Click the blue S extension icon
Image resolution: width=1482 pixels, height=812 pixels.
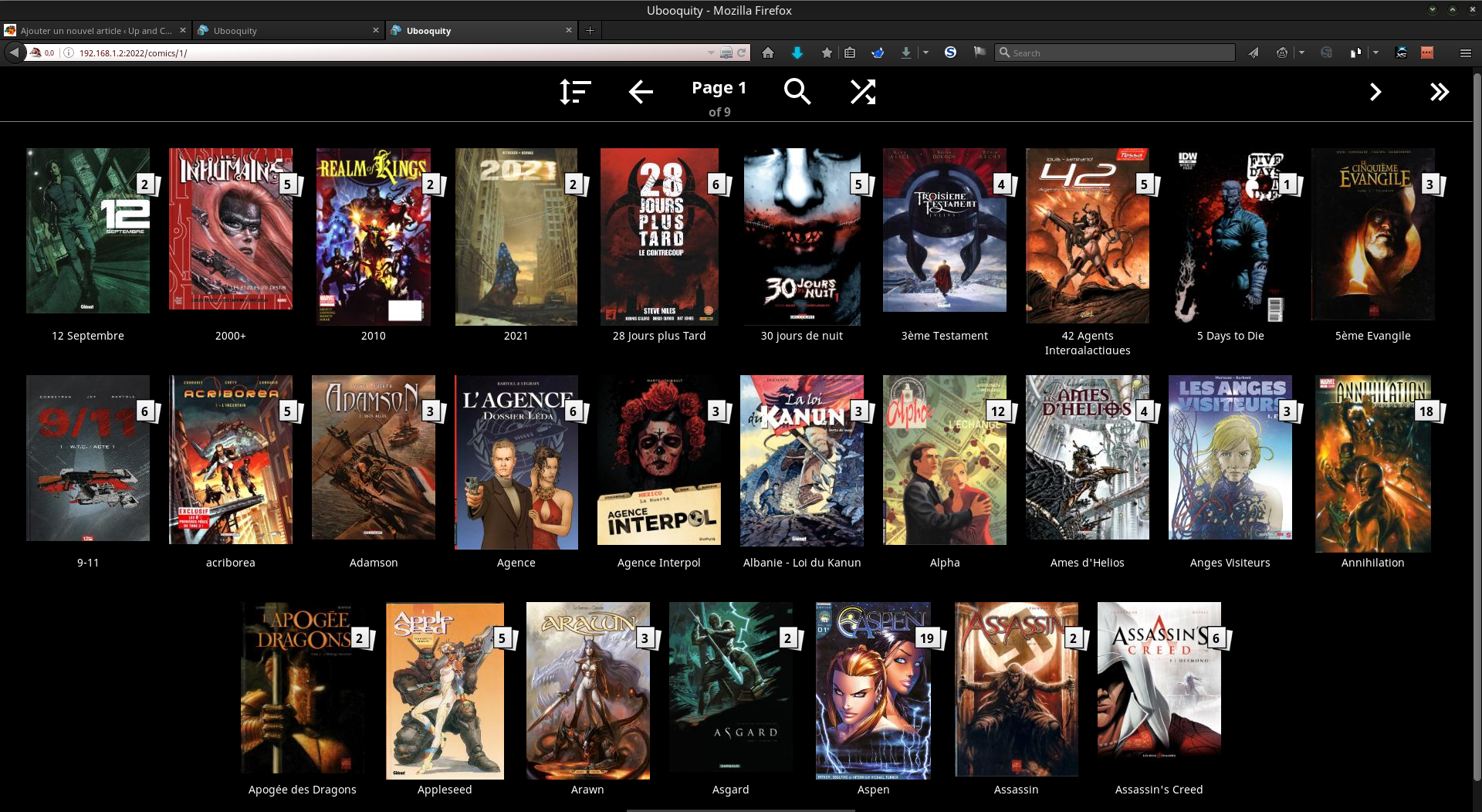point(950,52)
